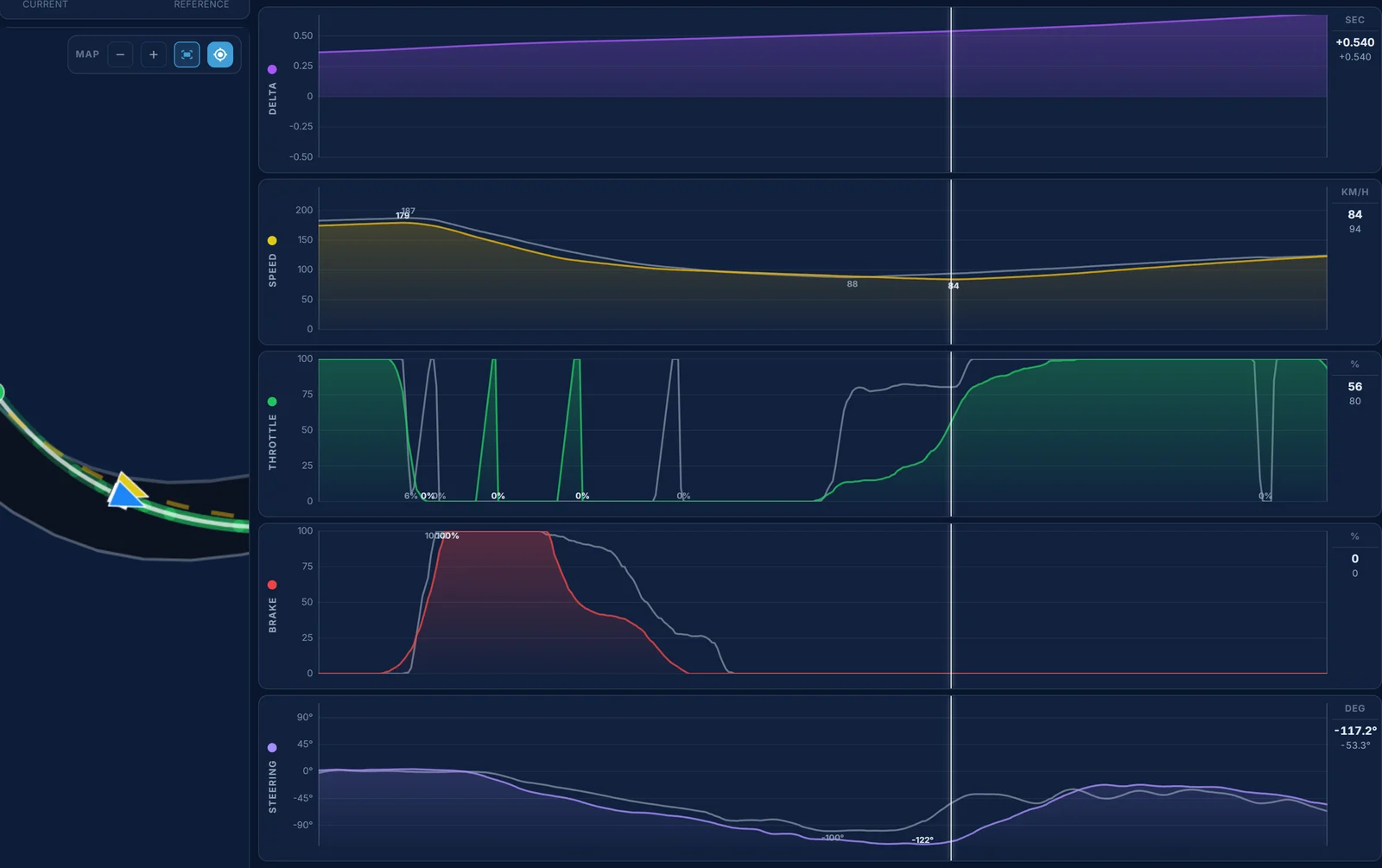This screenshot has width=1382, height=868.
Task: Click the +0.540 delta readout value
Action: click(1354, 42)
